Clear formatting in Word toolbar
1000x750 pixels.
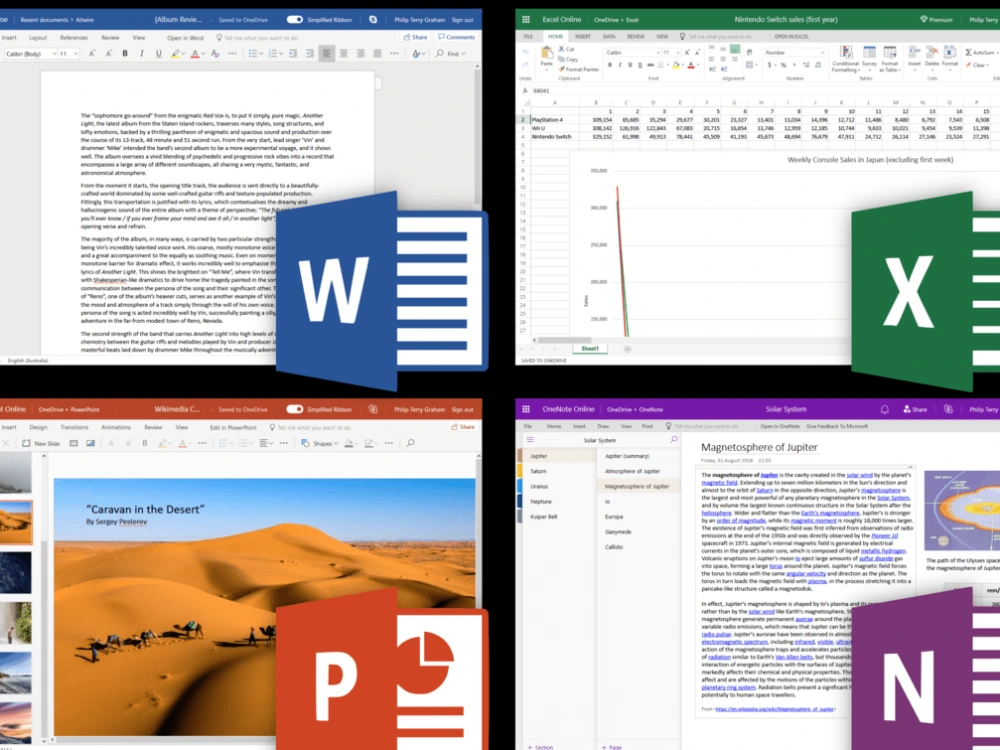(x=216, y=54)
